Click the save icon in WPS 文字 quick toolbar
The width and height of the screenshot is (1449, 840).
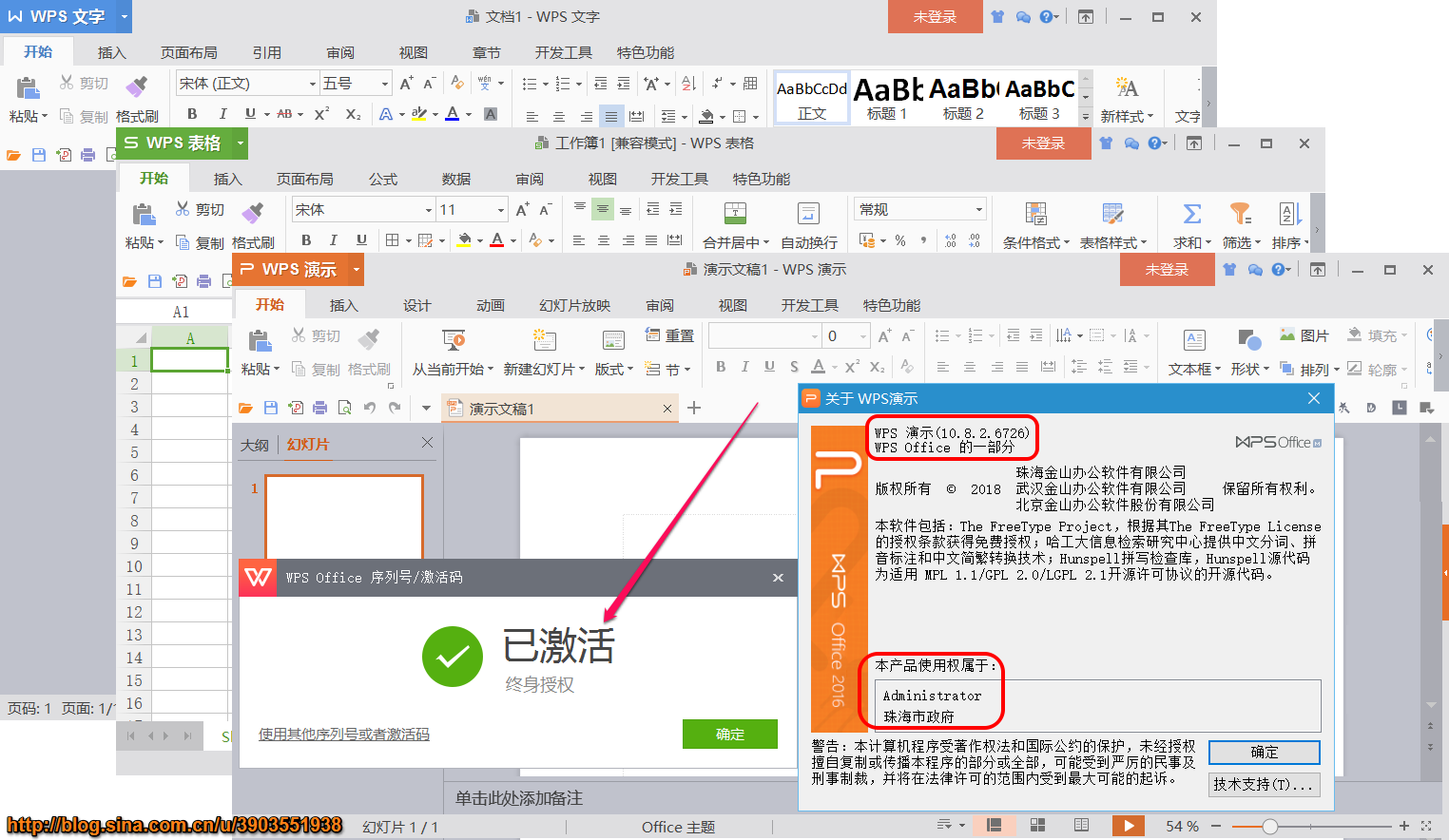click(x=39, y=154)
